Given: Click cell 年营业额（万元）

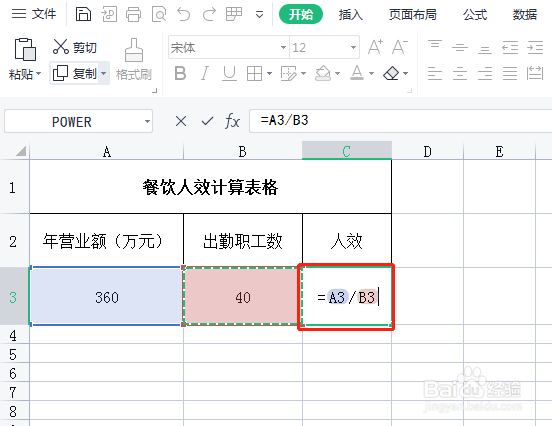Looking at the screenshot, I should coord(107,241).
